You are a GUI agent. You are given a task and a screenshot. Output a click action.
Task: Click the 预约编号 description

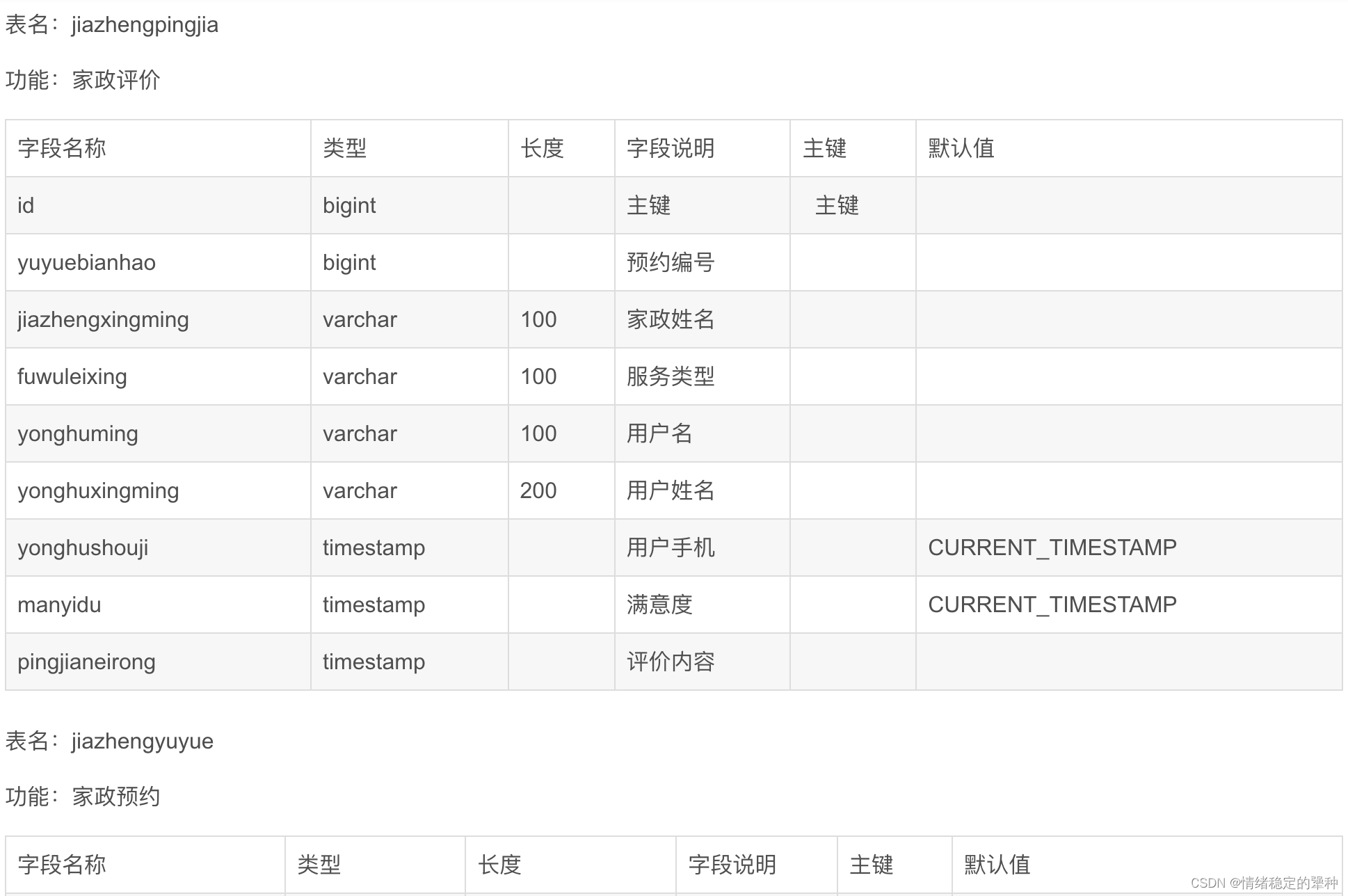[x=671, y=262]
